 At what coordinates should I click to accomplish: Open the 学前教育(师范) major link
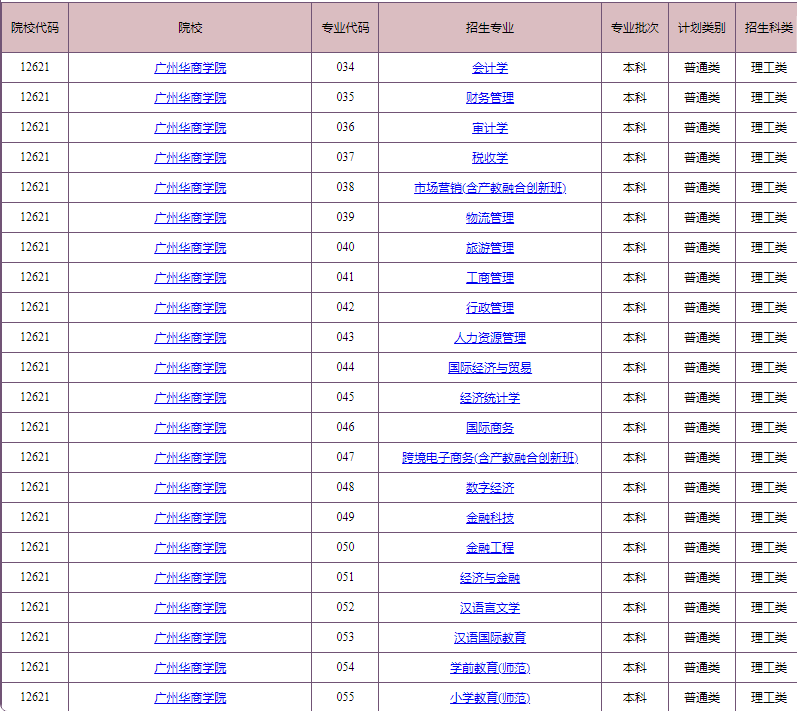pyautogui.click(x=489, y=667)
